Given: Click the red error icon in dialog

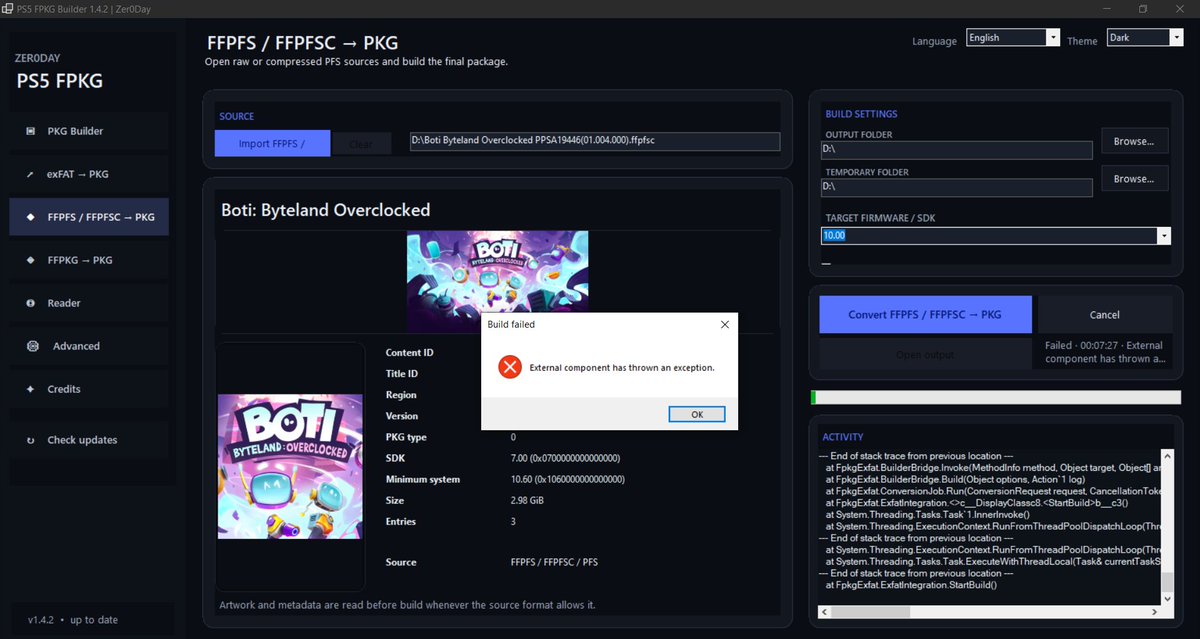Looking at the screenshot, I should coord(510,367).
